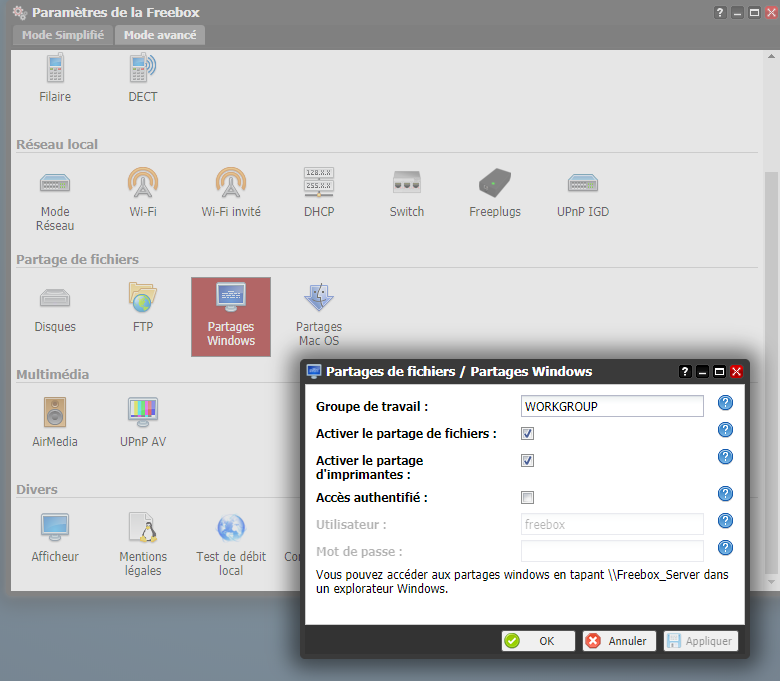Show help for Activer le partage de fichiers

coord(725,430)
